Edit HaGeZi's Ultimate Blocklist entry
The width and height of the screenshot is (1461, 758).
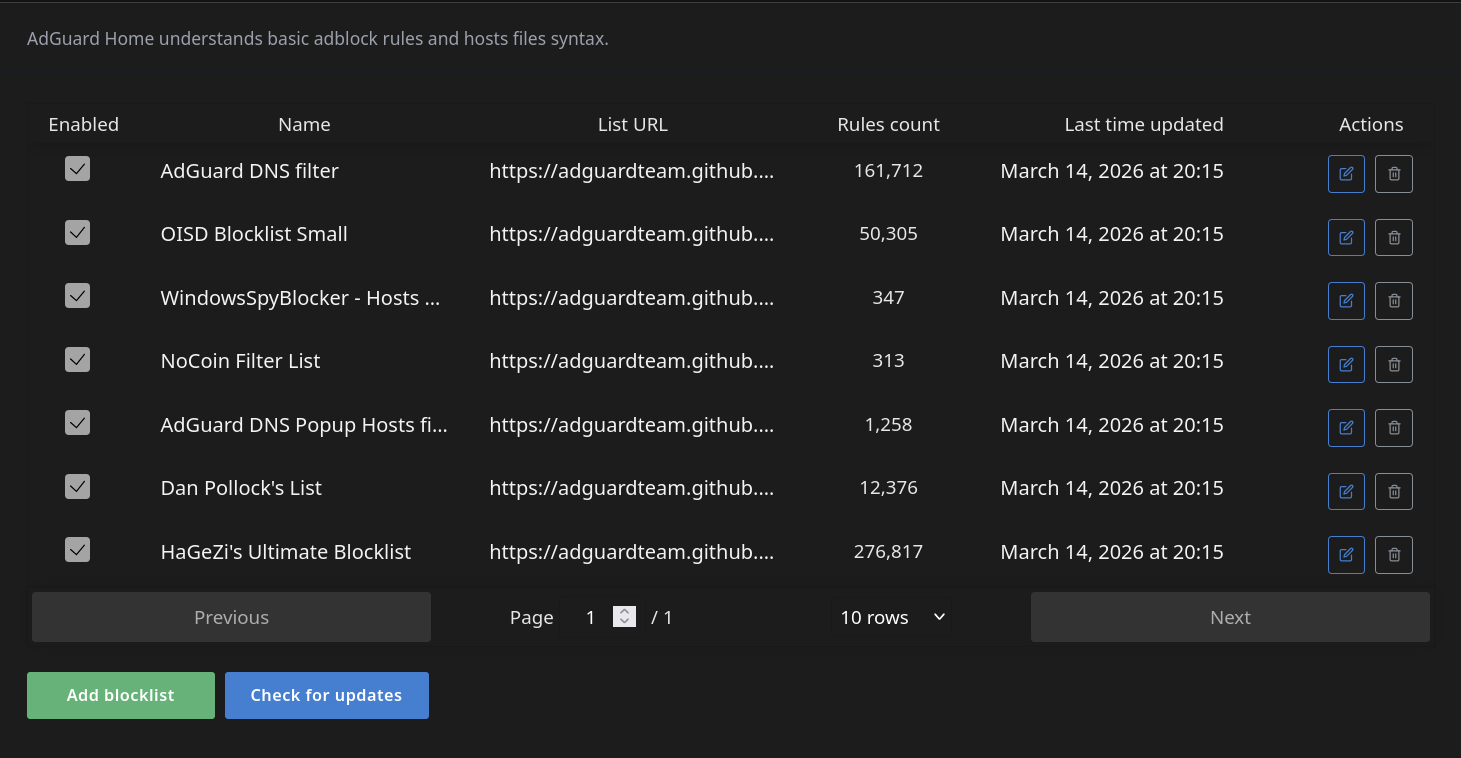[1346, 555]
